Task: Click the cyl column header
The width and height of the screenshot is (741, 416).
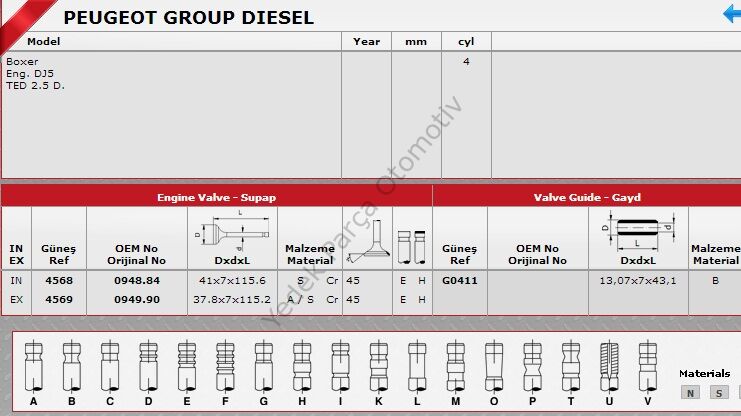Action: click(466, 42)
